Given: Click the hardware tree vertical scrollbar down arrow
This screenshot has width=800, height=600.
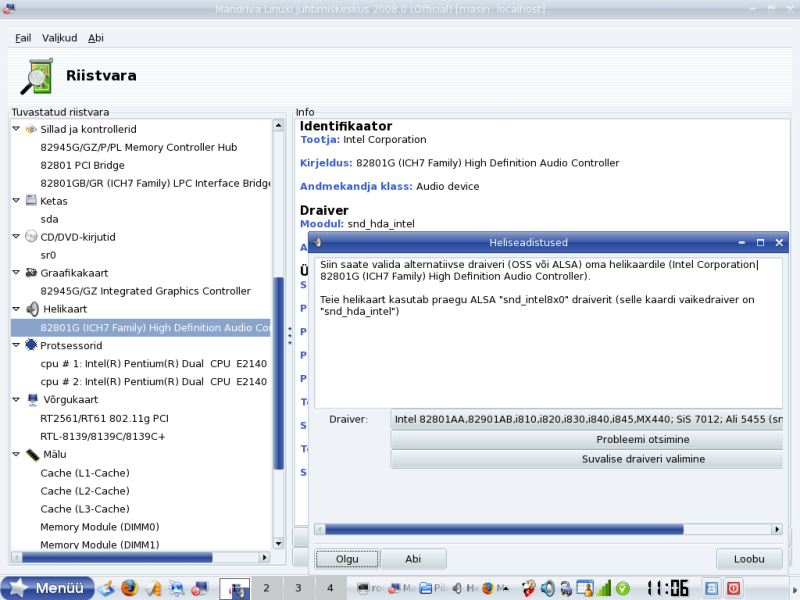Looking at the screenshot, I should tap(279, 544).
